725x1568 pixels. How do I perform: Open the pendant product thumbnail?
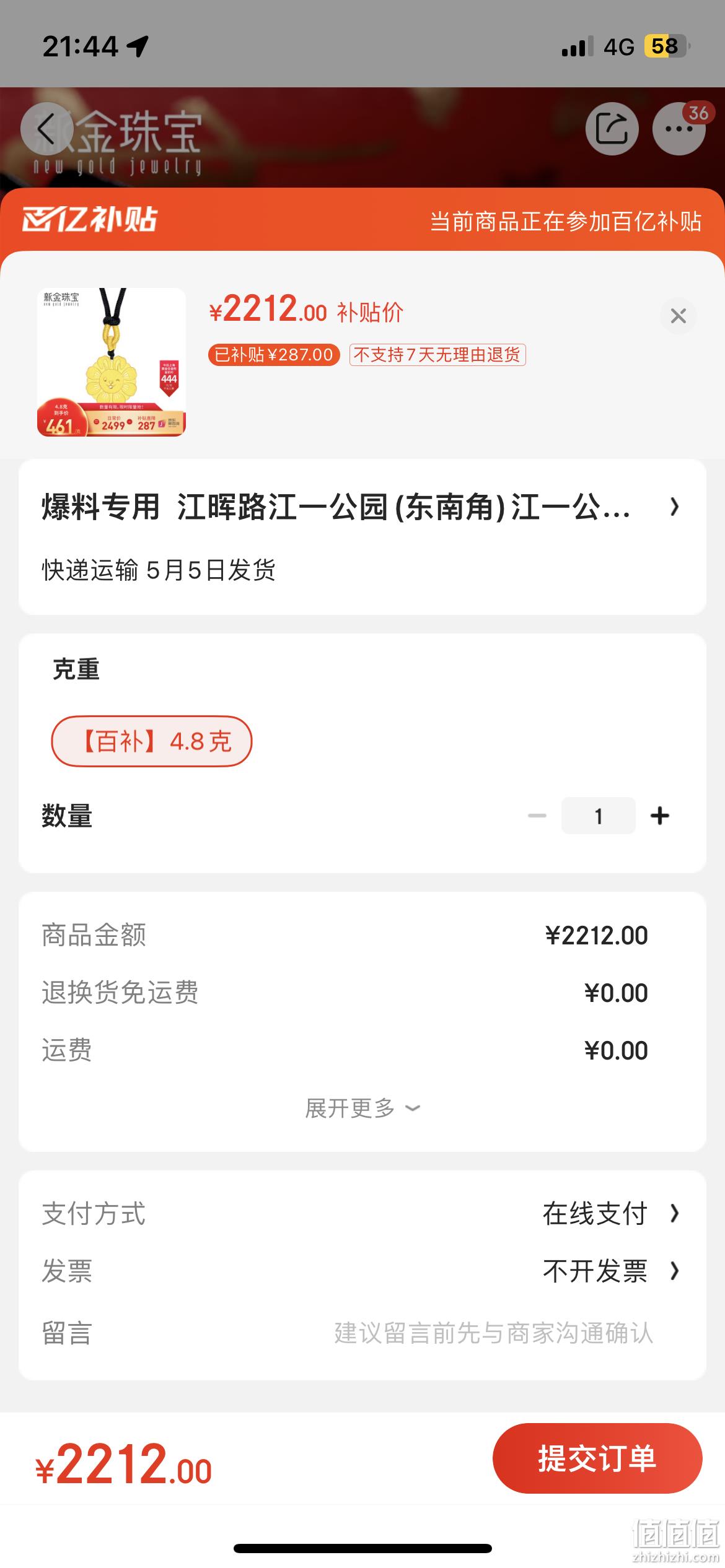(x=112, y=362)
